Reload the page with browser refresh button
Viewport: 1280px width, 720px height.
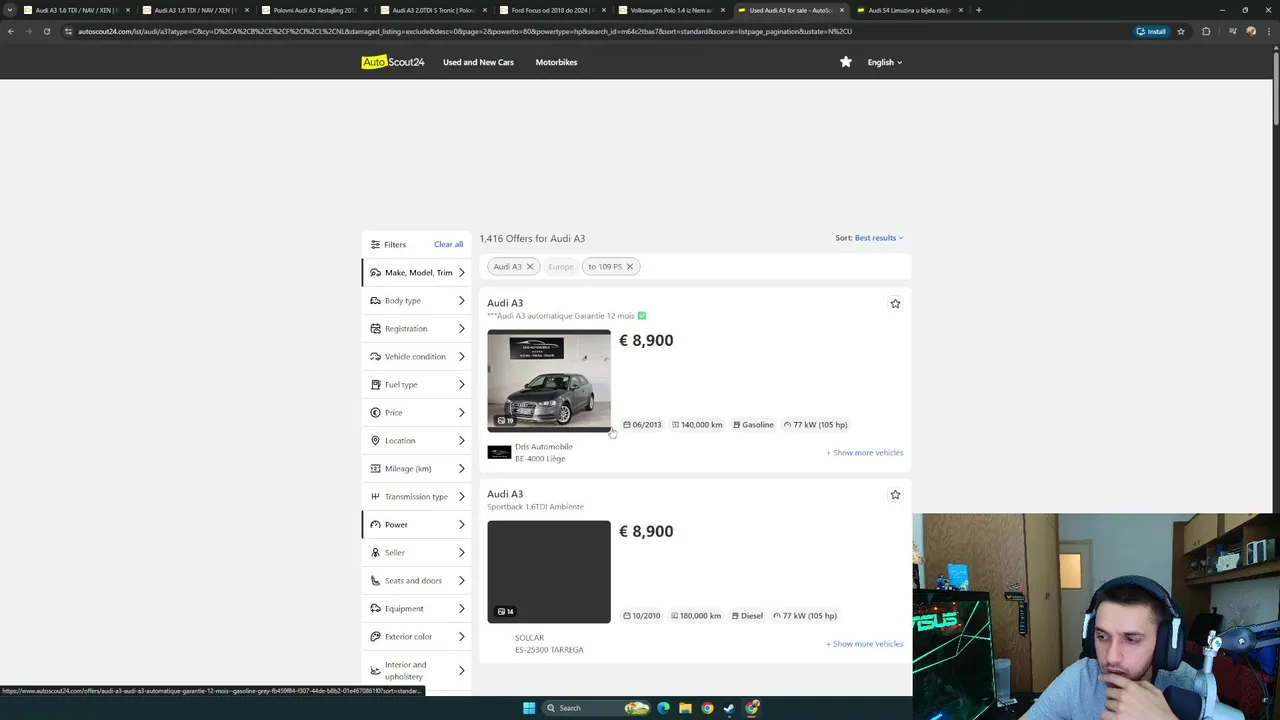point(46,31)
